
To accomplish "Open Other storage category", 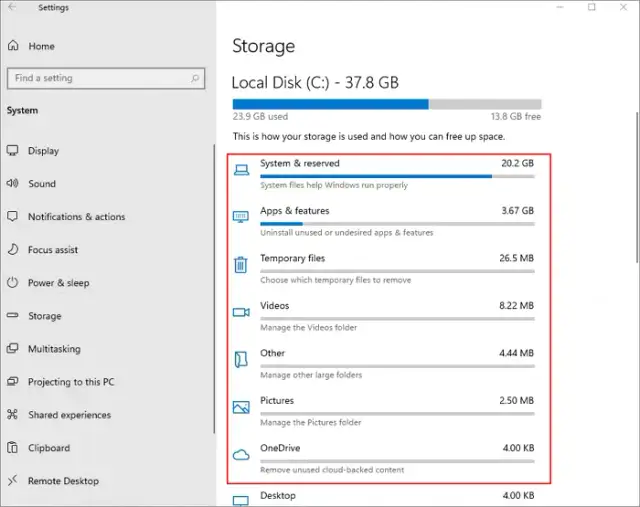I will (x=384, y=364).
